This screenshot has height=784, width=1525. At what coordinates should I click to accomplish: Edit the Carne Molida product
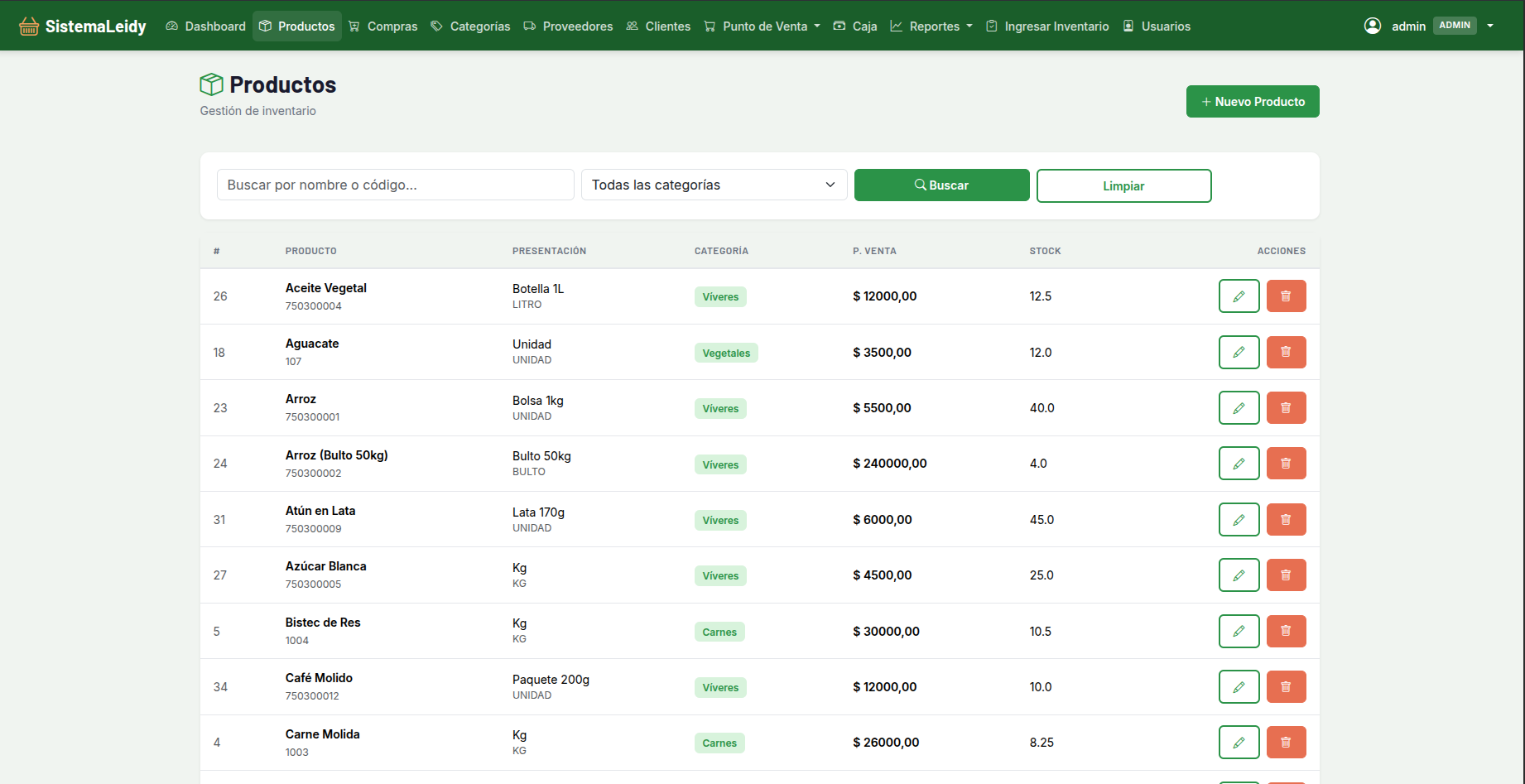(x=1239, y=742)
